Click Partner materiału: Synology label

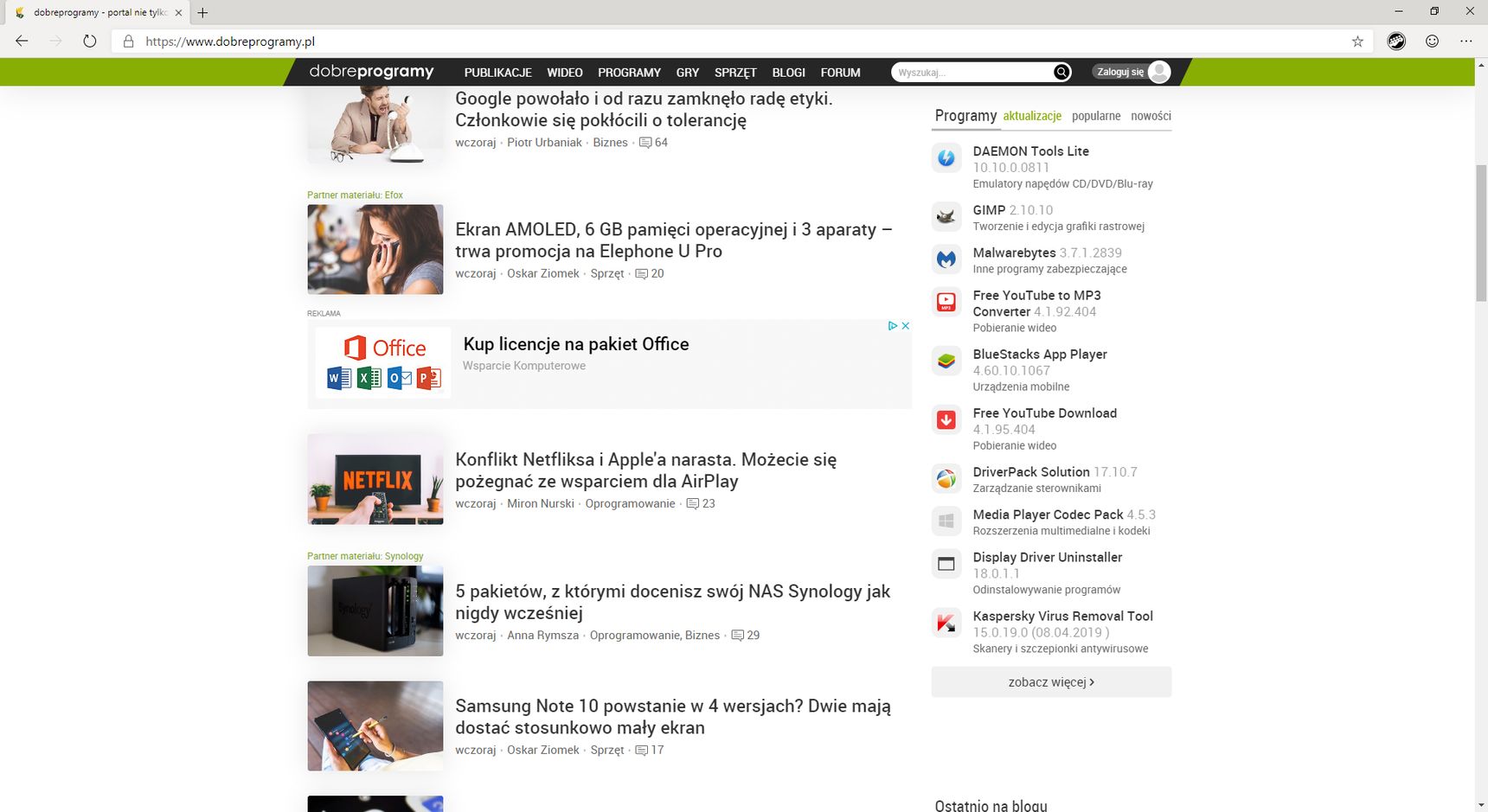pyautogui.click(x=365, y=556)
